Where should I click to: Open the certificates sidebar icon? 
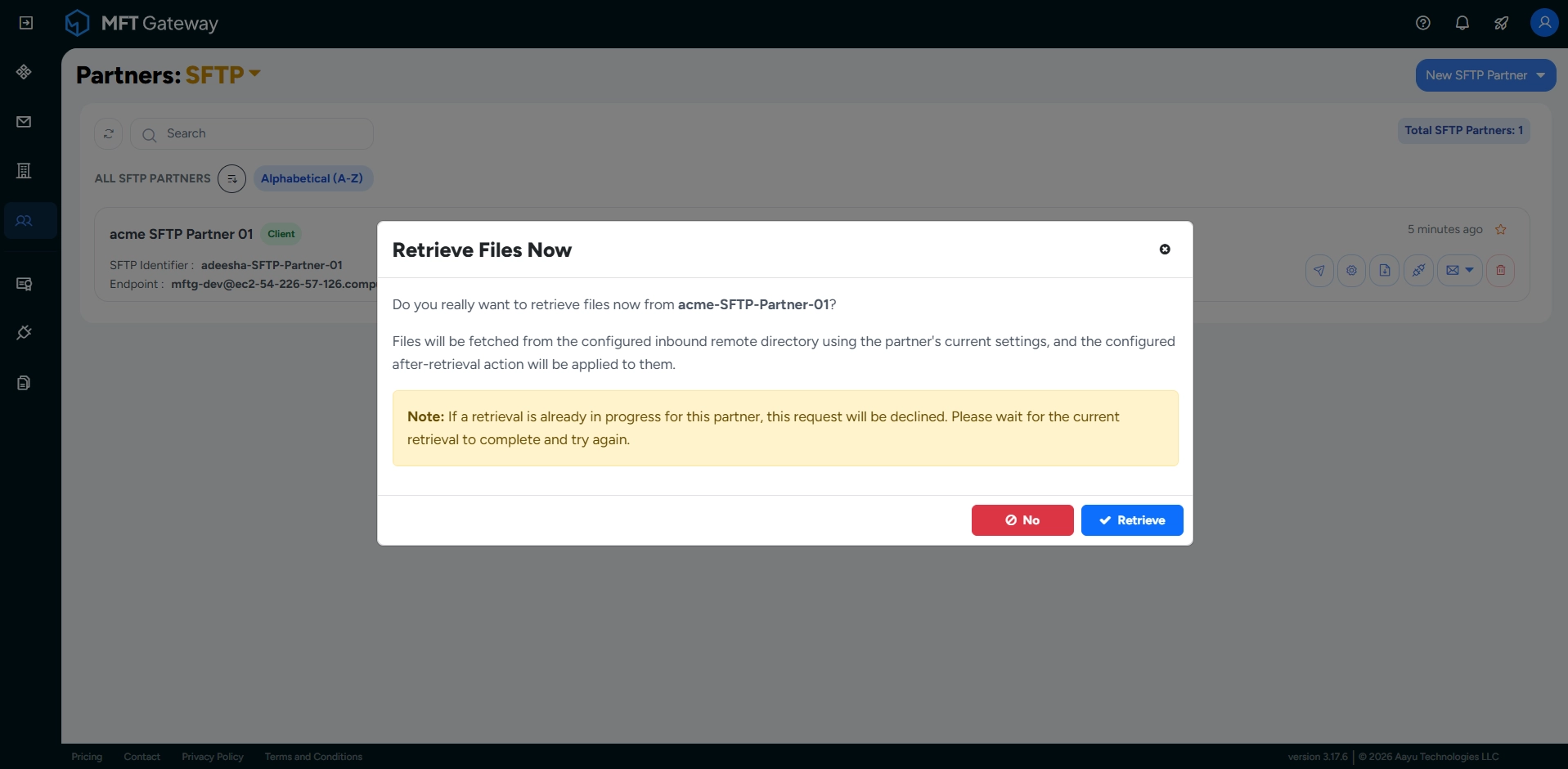24,284
